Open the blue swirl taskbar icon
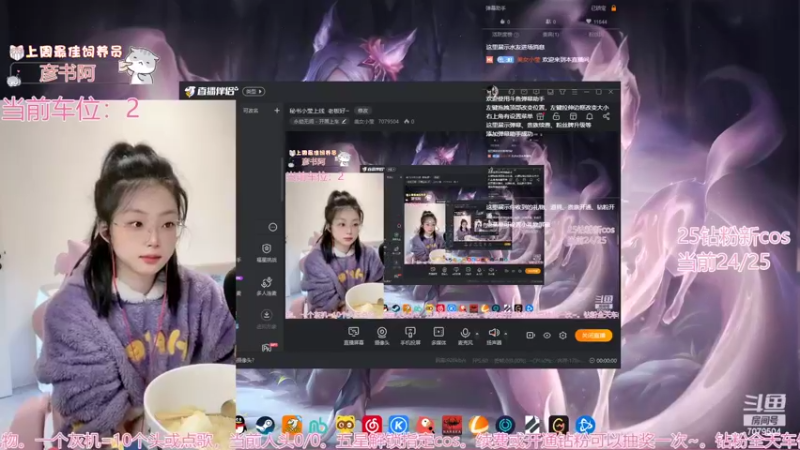This screenshot has width=800, height=450. pyautogui.click(x=585, y=424)
